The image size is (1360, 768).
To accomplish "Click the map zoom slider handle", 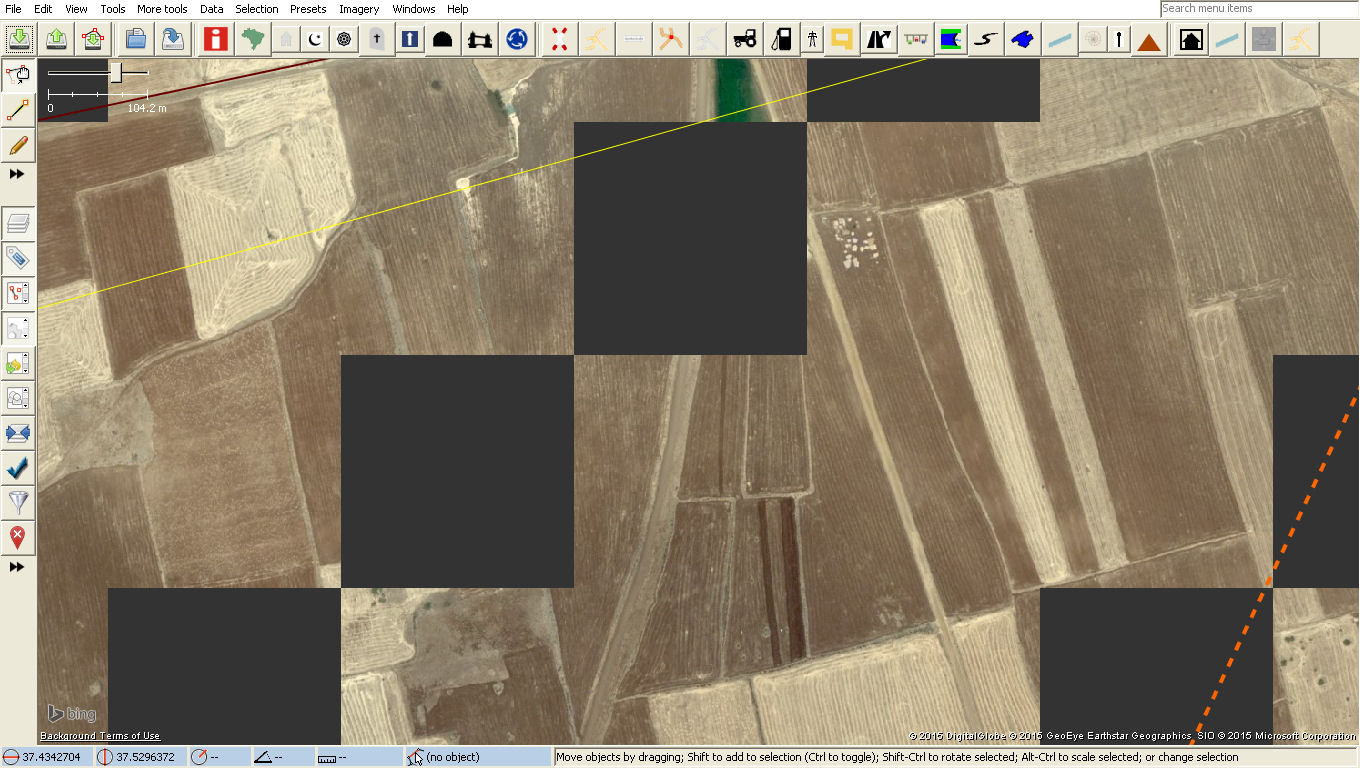I will click(116, 72).
